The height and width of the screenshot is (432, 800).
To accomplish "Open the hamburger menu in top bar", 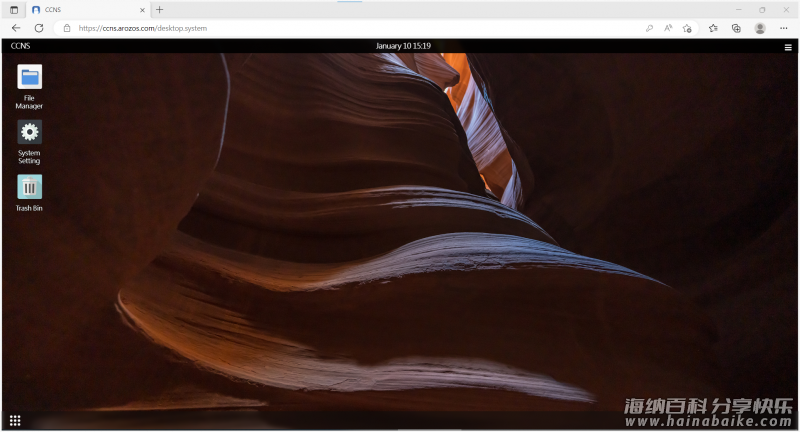I will [788, 47].
